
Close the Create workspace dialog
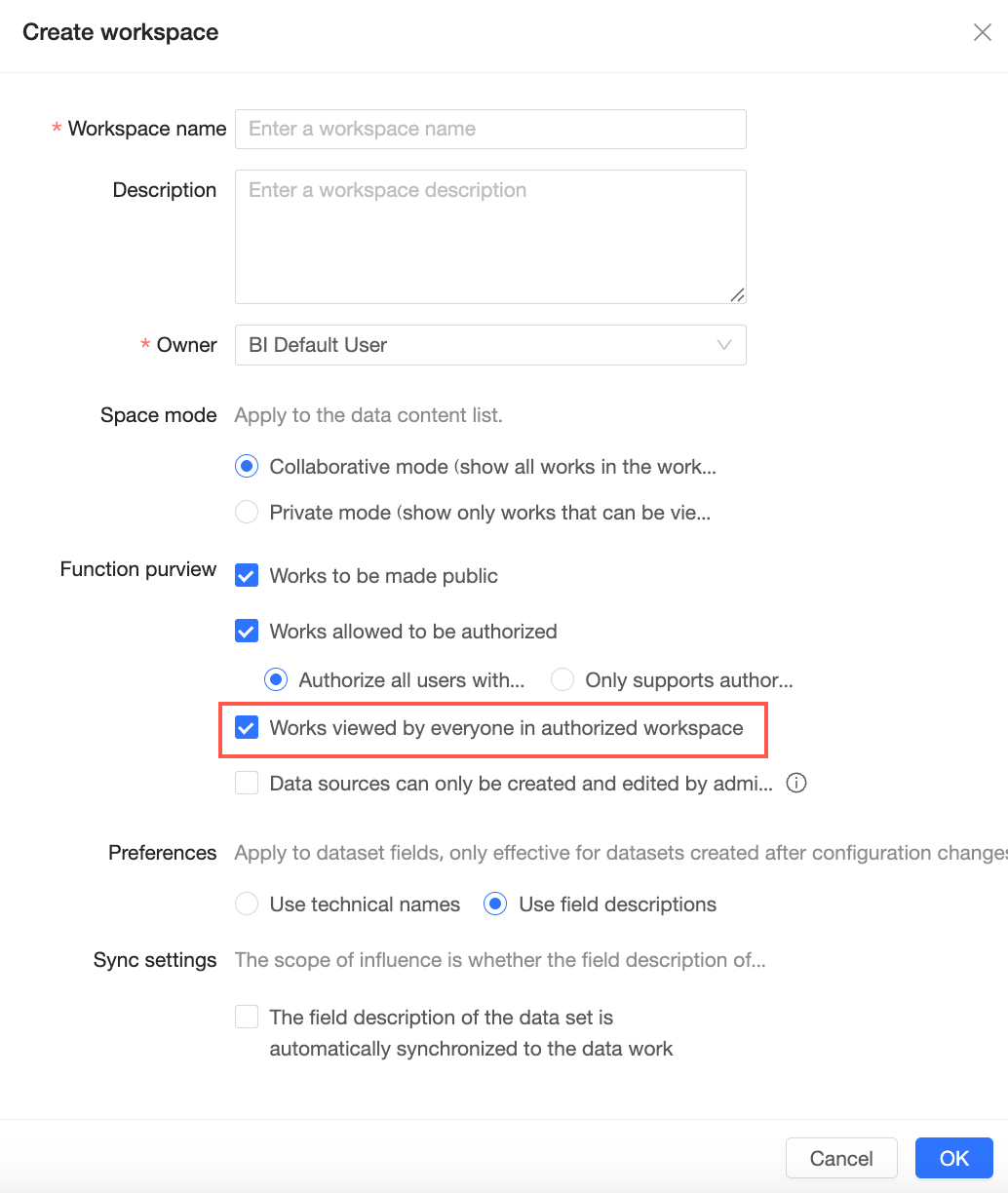(x=982, y=32)
